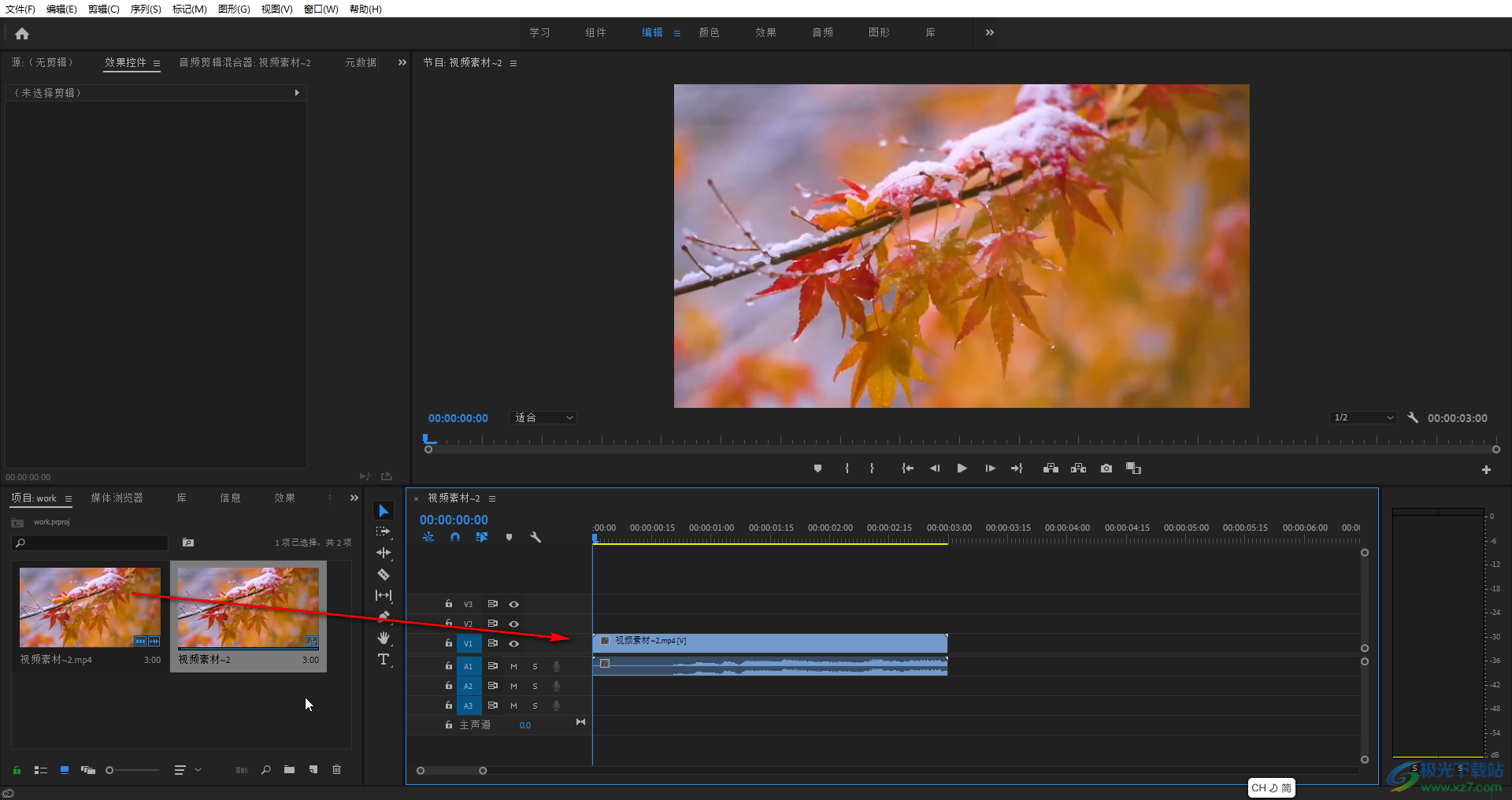Step back one frame
1512x800 pixels.
click(935, 469)
